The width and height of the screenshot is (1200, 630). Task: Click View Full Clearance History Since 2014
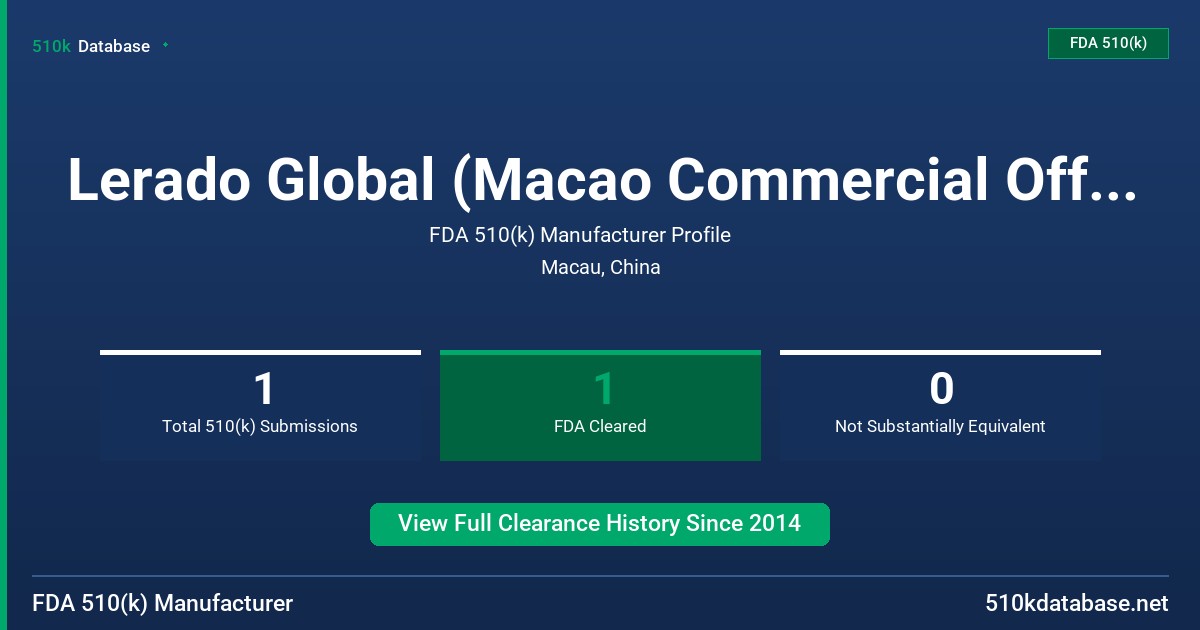pos(600,524)
